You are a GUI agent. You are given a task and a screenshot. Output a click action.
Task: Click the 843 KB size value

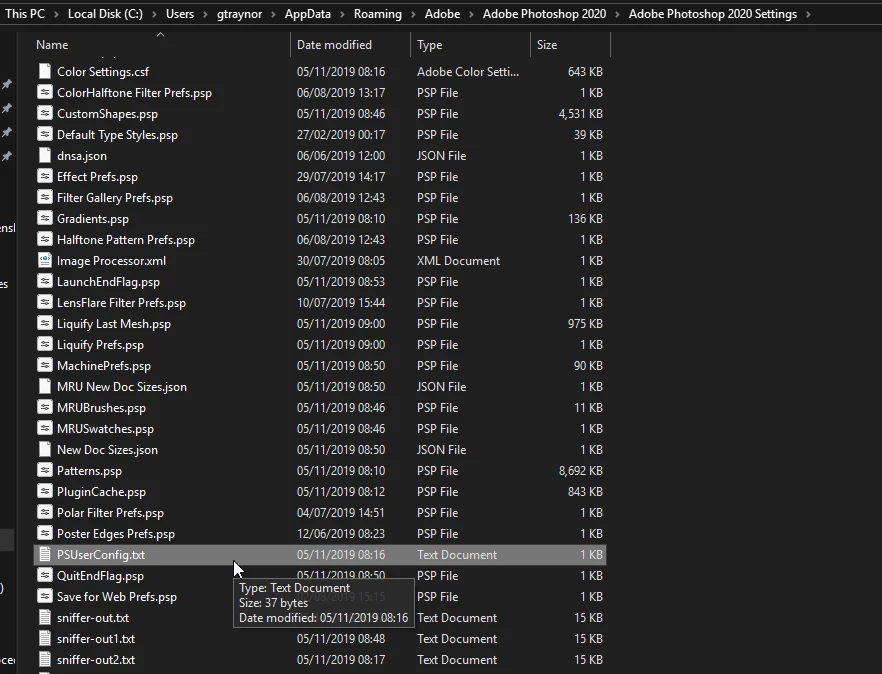coord(585,492)
